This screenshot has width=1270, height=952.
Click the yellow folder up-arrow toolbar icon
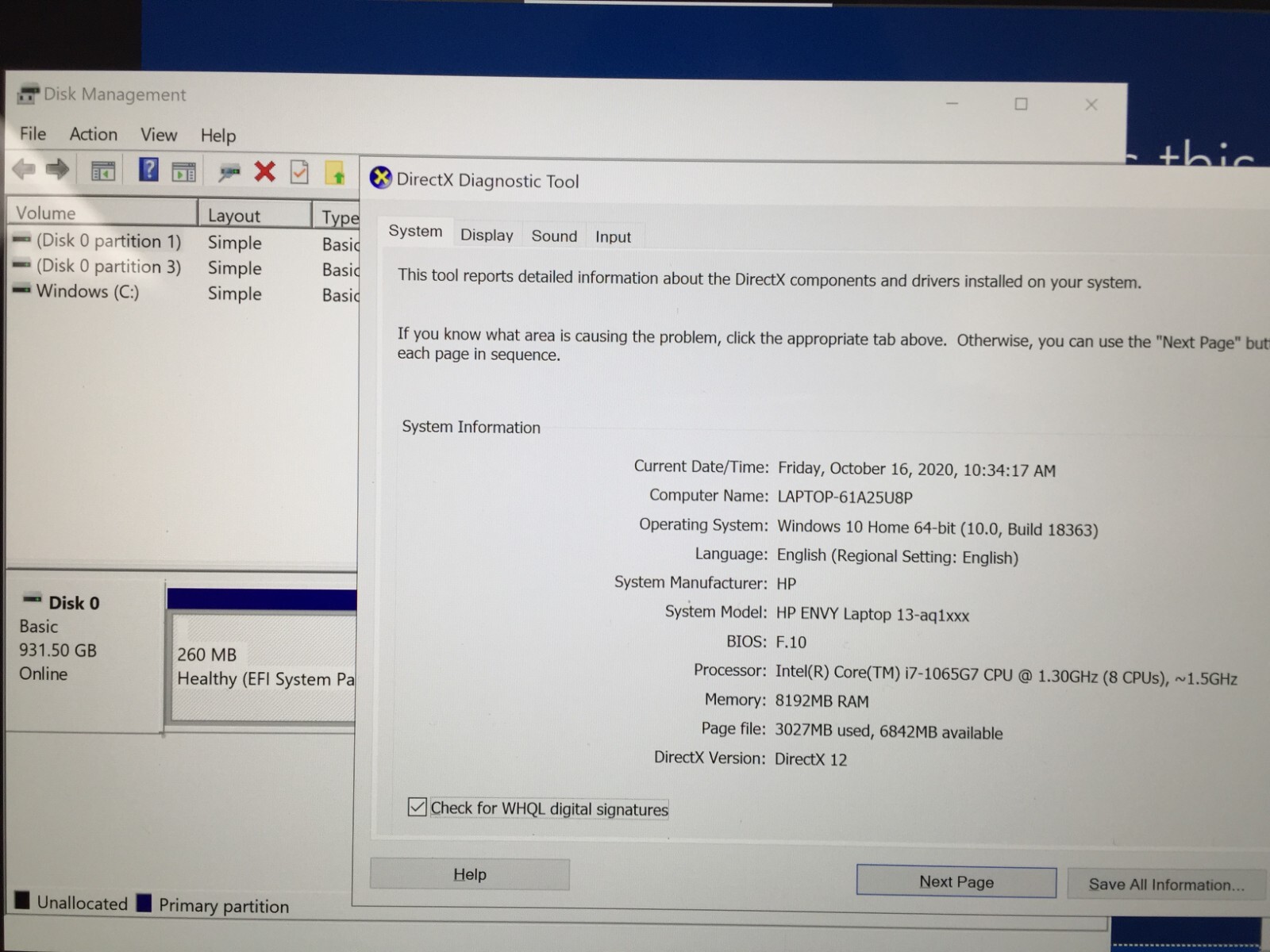pos(335,173)
